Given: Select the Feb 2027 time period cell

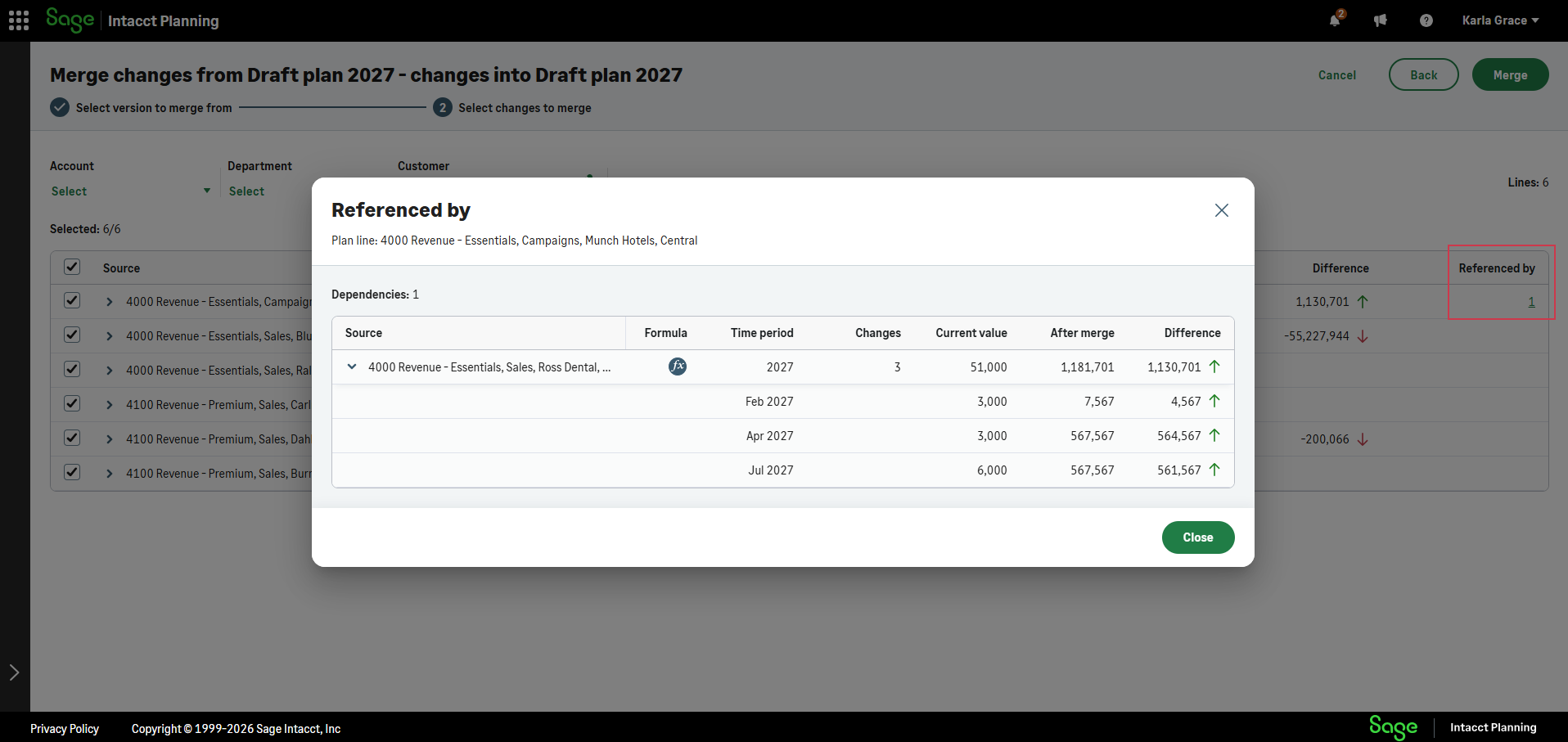Looking at the screenshot, I should coord(769,402).
